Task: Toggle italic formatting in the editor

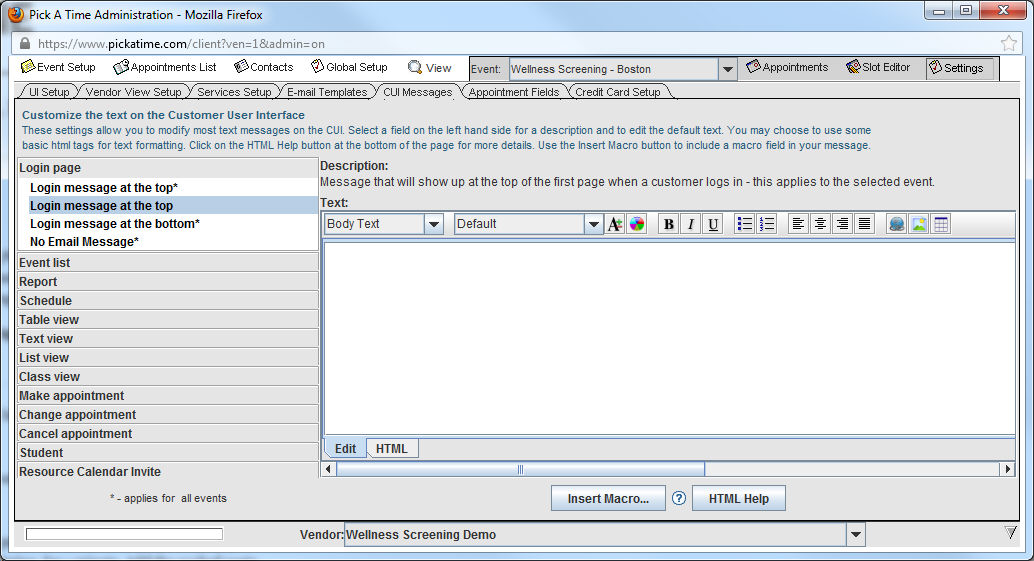Action: (x=690, y=224)
